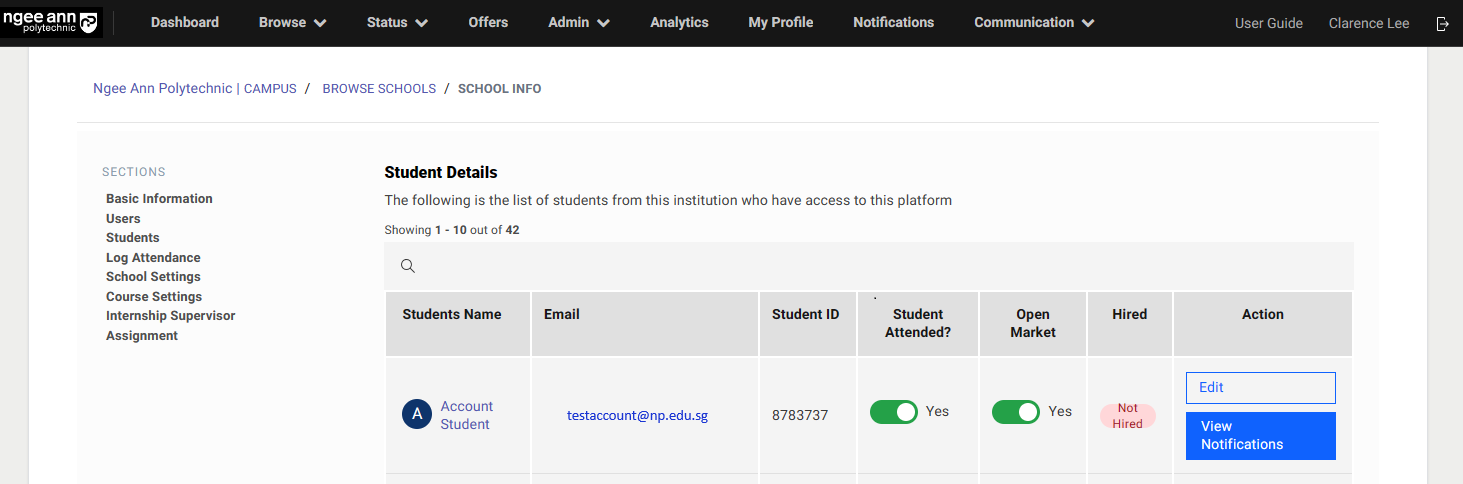Open the Ngee Ann Polytechnic | CAMPUS breadcrumb

[195, 88]
